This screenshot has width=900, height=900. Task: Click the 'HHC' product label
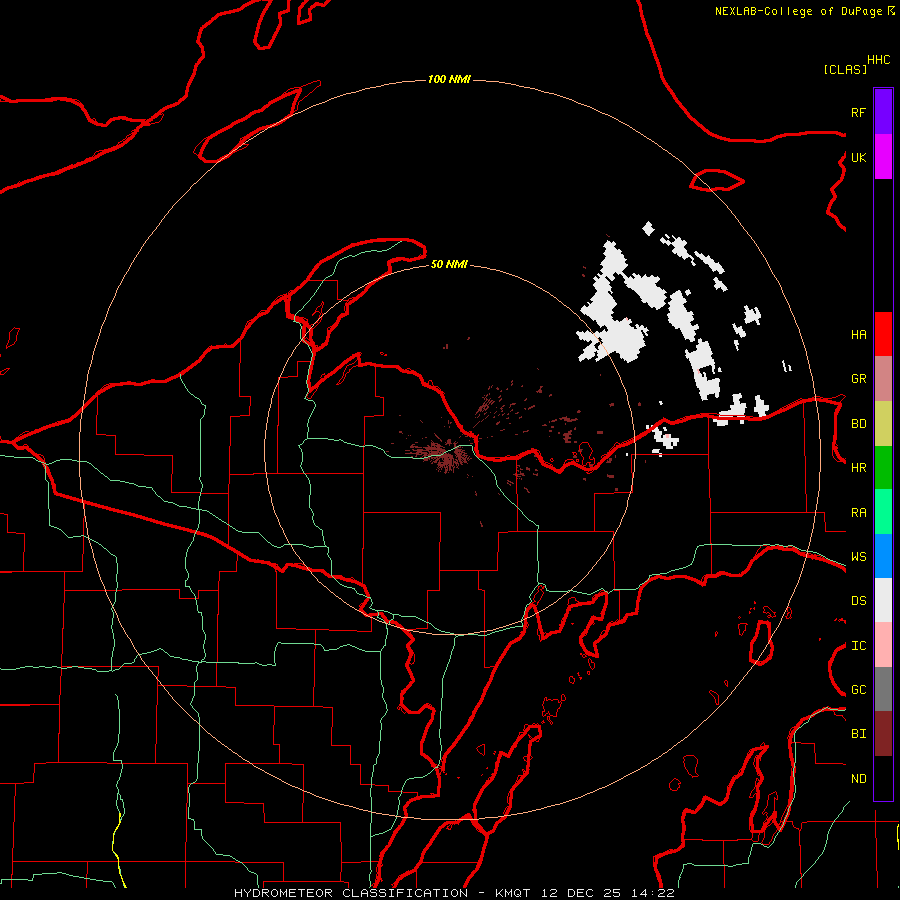point(879,60)
